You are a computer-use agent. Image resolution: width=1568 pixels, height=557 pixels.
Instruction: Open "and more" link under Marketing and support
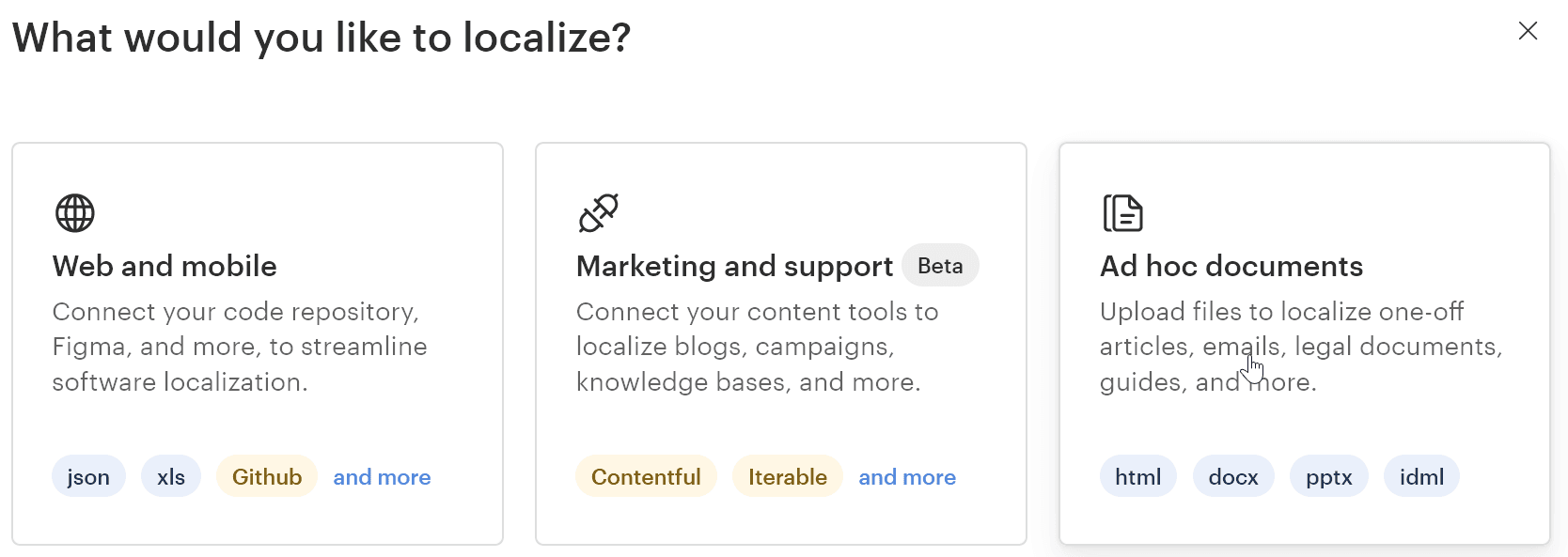(x=907, y=477)
